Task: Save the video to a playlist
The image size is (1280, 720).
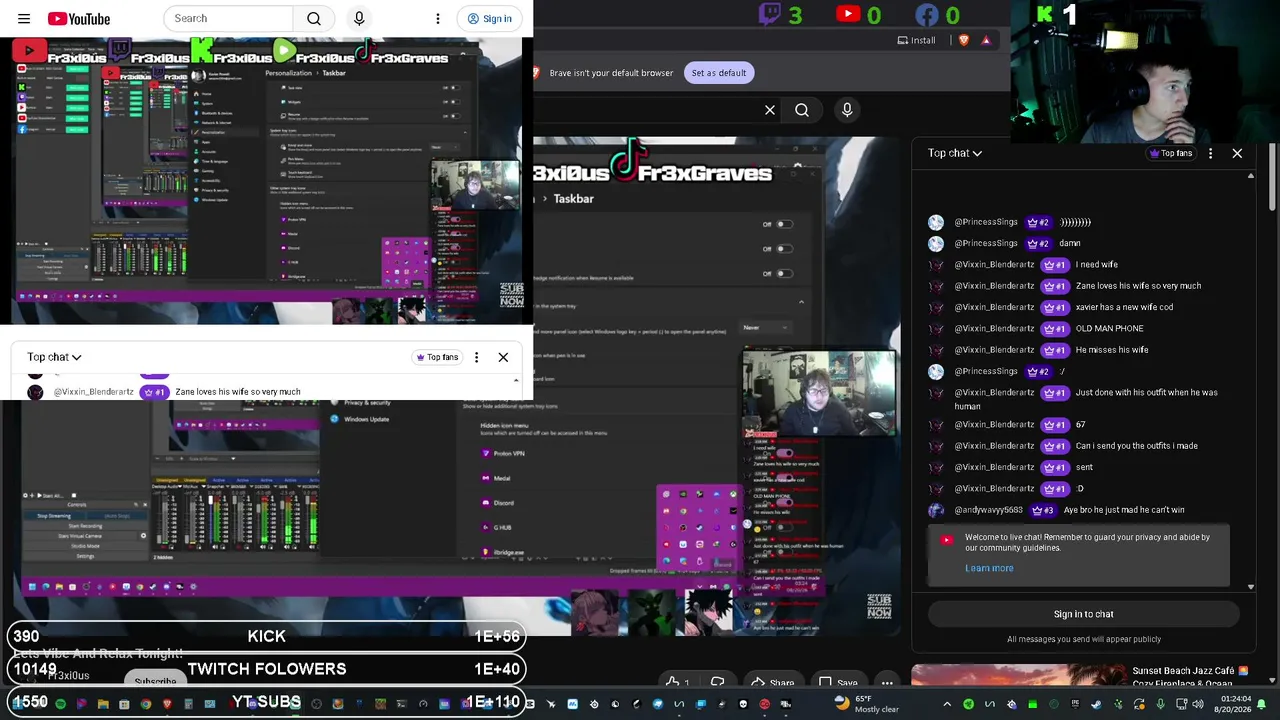Action: 838,684
